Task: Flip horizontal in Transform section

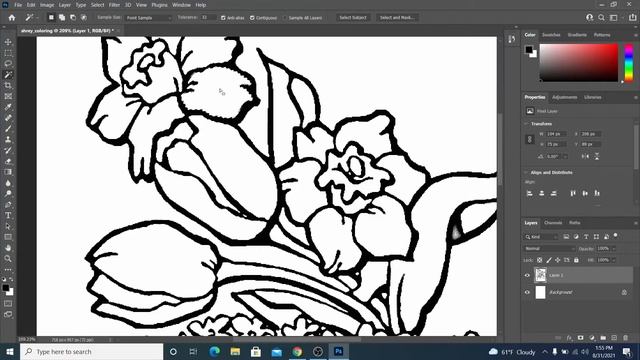Action: point(585,156)
